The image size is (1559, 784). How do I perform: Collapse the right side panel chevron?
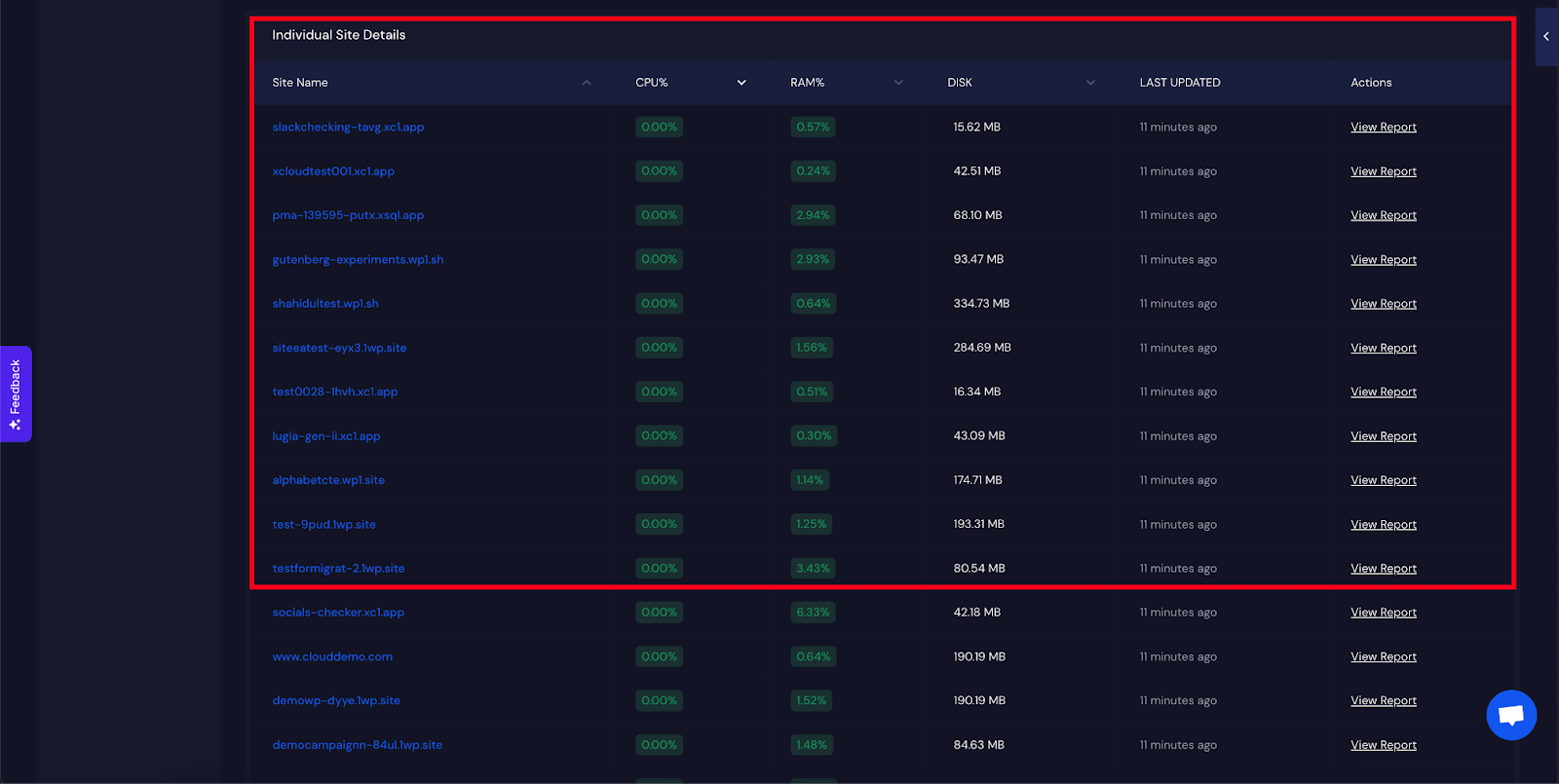point(1545,37)
